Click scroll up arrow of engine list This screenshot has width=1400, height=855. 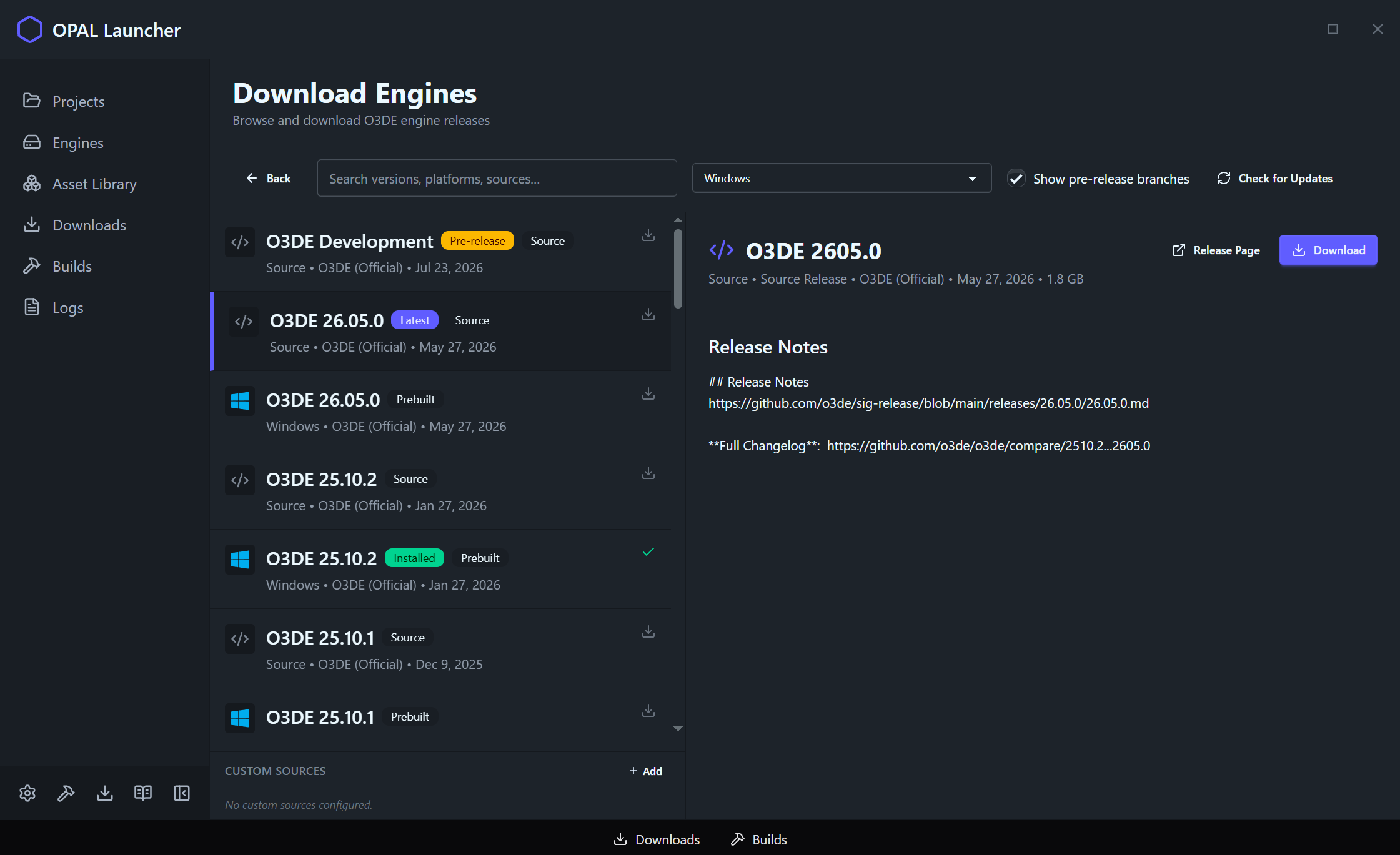678,220
